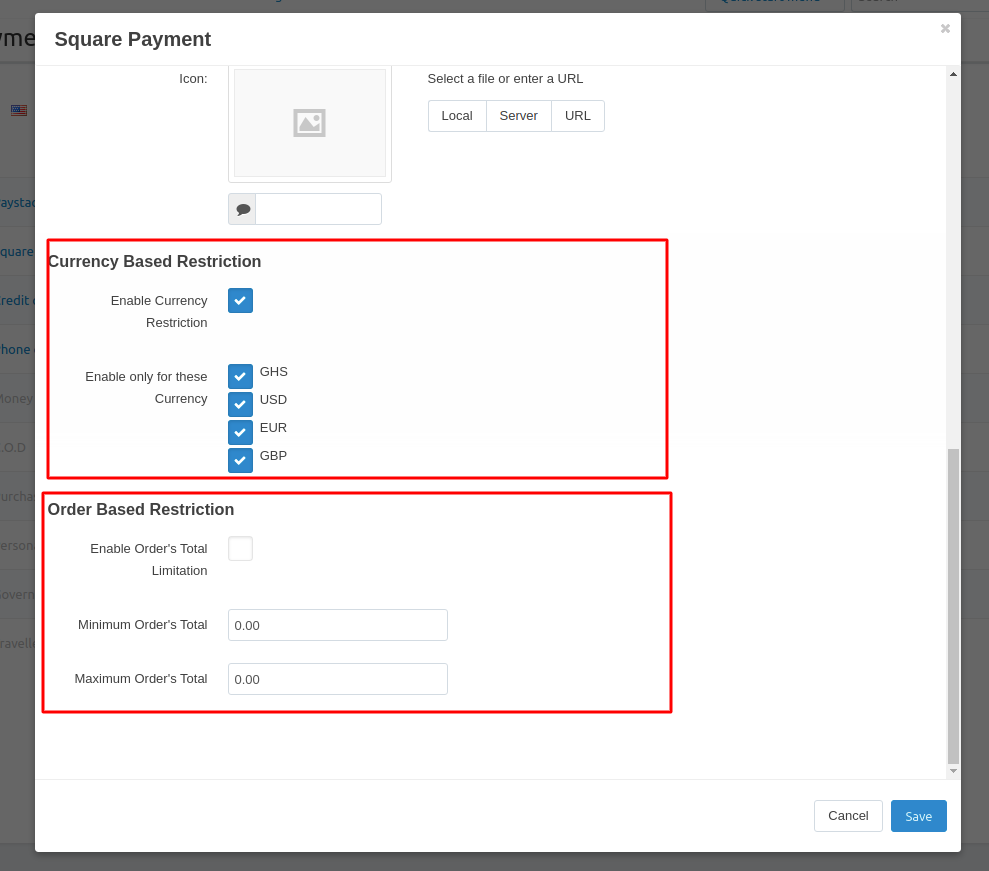Disable the Enable Currency Restriction checkbox
989x871 pixels.
point(240,301)
